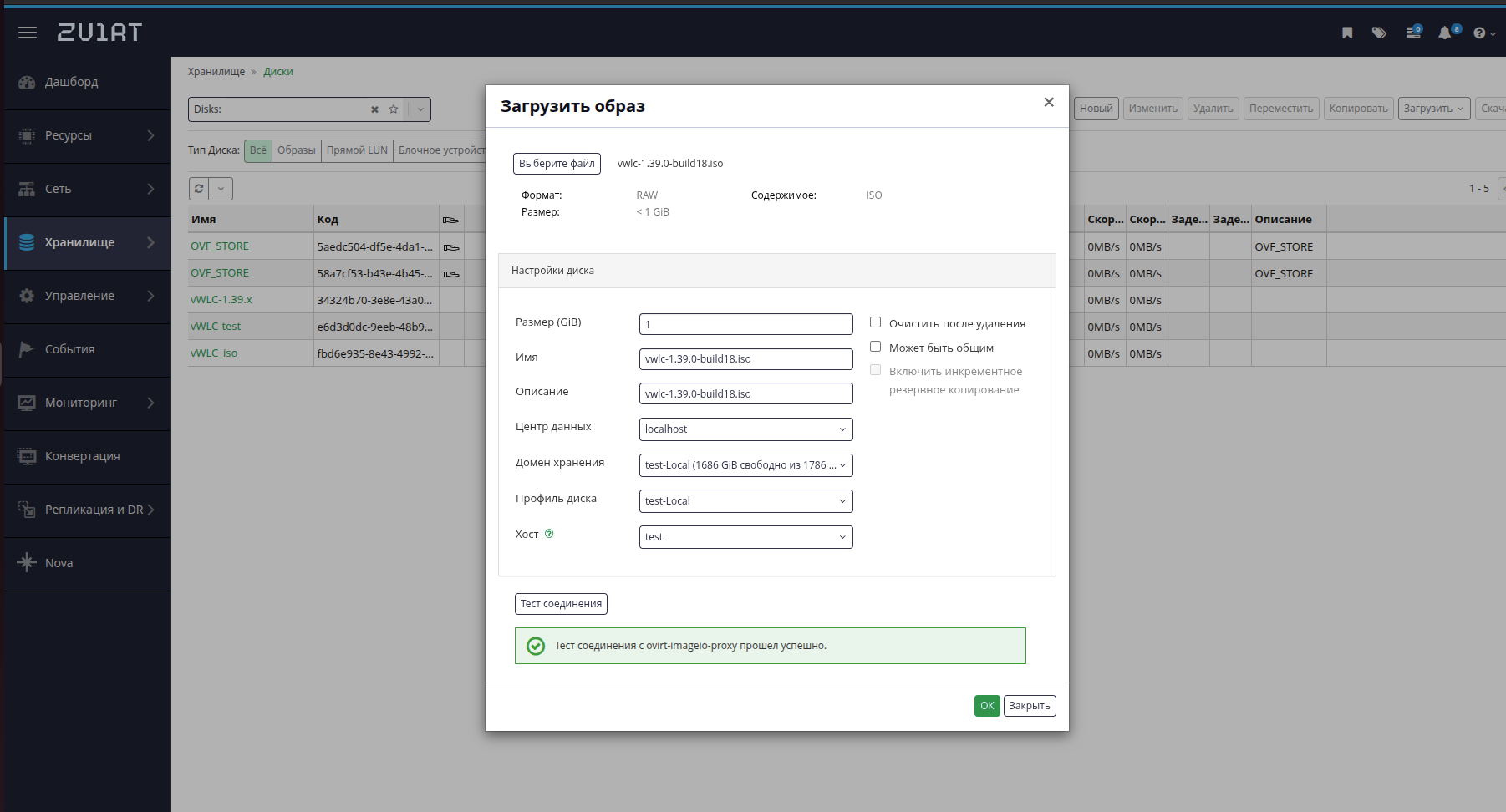Click the Управление gear icon
This screenshot has height=812, width=1506.
click(27, 296)
